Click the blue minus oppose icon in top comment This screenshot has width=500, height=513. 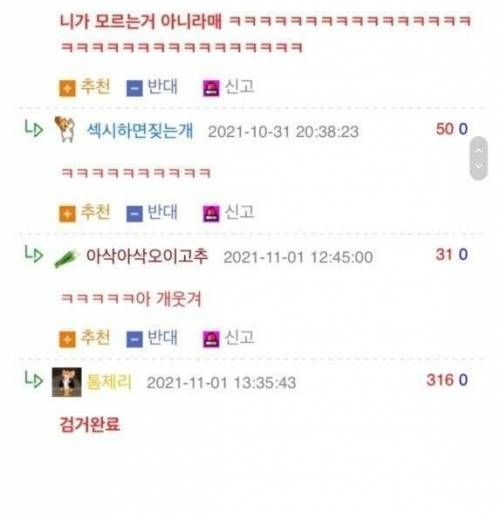[135, 88]
